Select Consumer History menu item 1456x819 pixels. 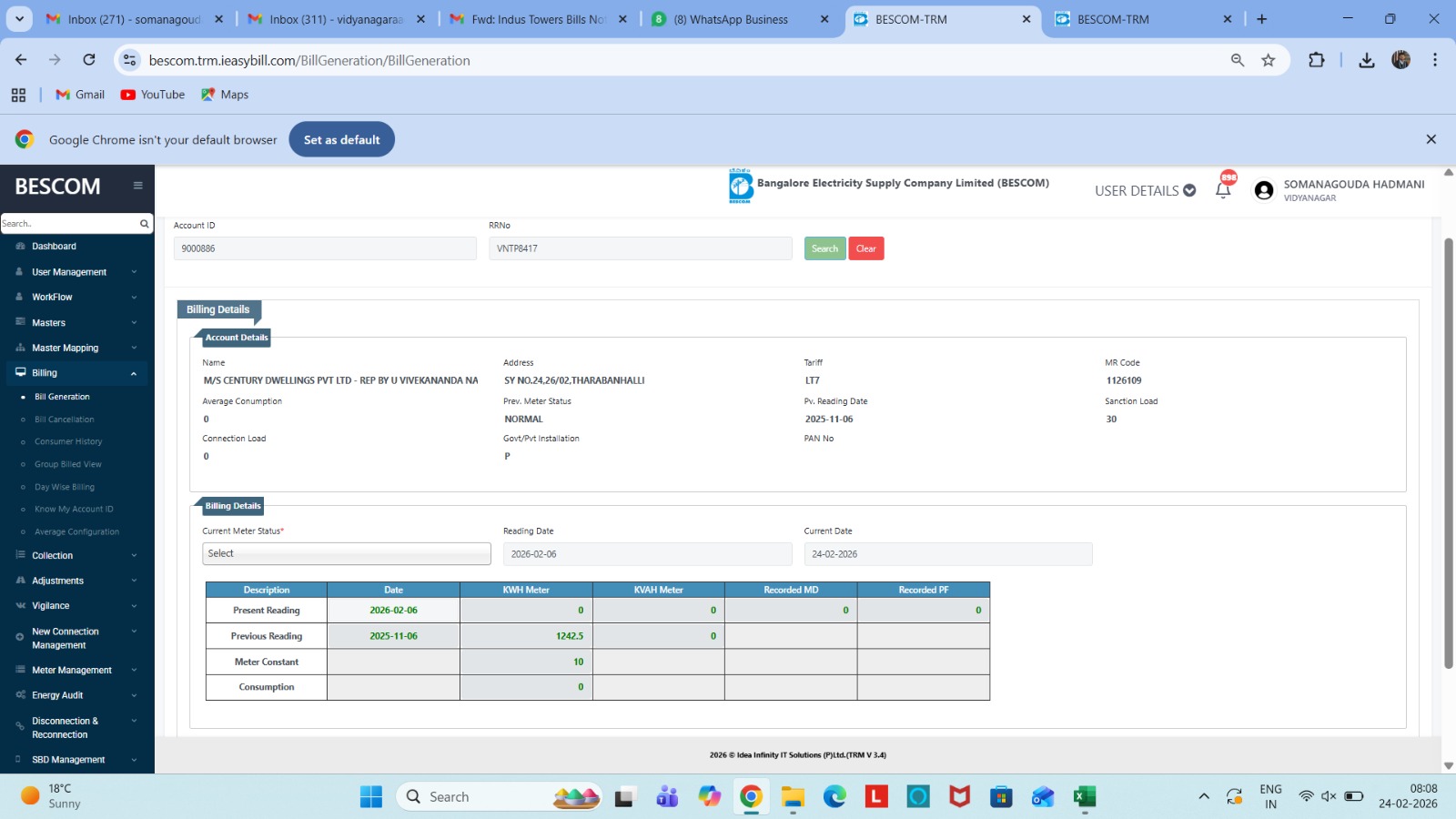[68, 441]
